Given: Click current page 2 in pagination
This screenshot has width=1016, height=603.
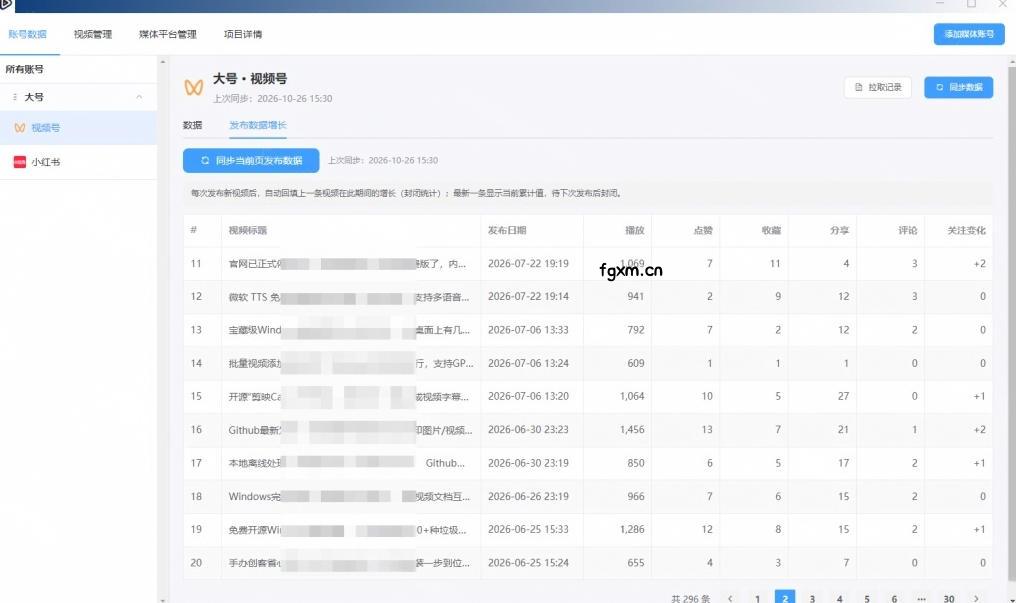Looking at the screenshot, I should (x=785, y=598).
